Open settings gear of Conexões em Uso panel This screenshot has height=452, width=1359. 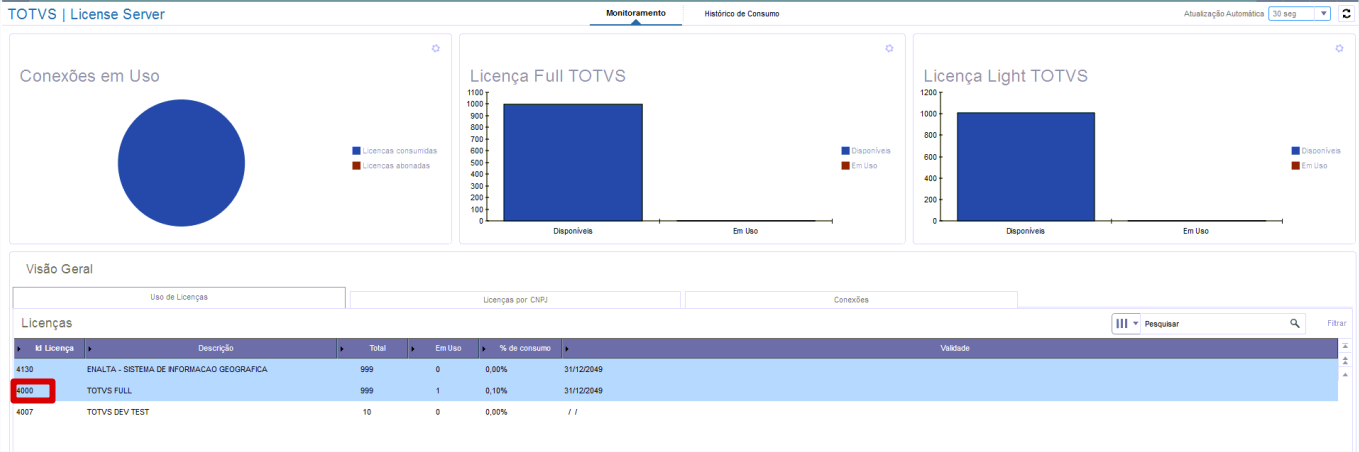[x=435, y=48]
